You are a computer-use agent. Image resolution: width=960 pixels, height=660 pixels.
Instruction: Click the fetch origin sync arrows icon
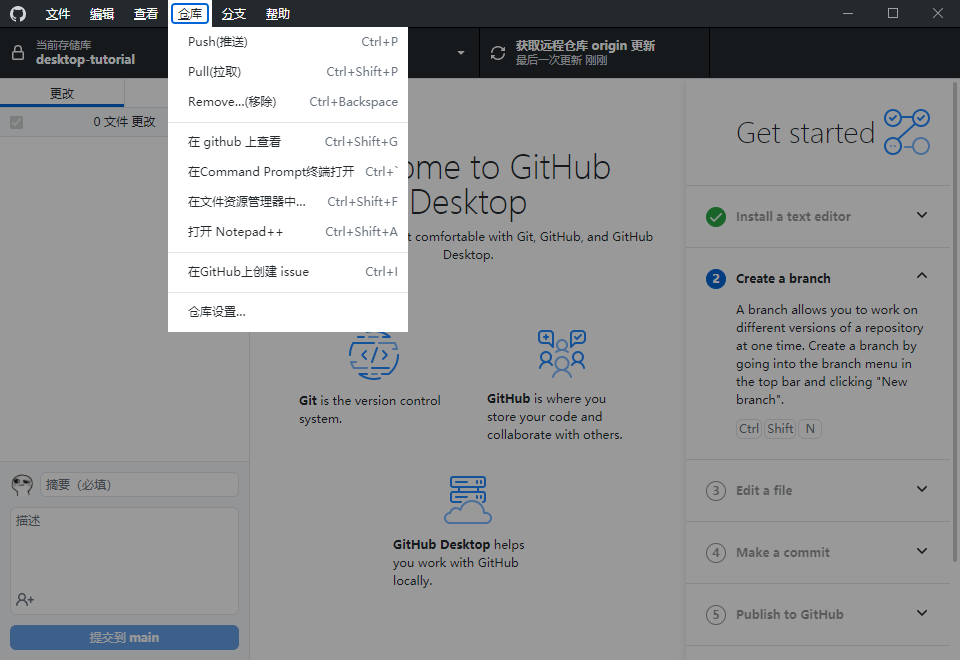(498, 53)
